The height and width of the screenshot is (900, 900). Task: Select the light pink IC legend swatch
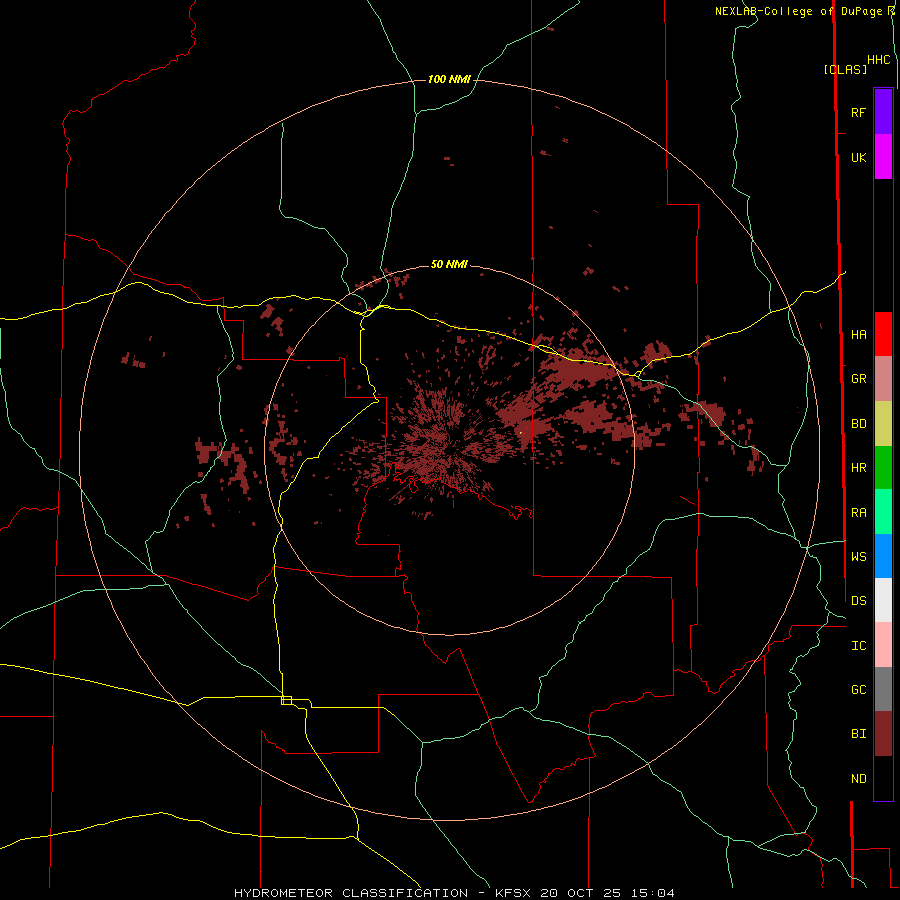(883, 645)
